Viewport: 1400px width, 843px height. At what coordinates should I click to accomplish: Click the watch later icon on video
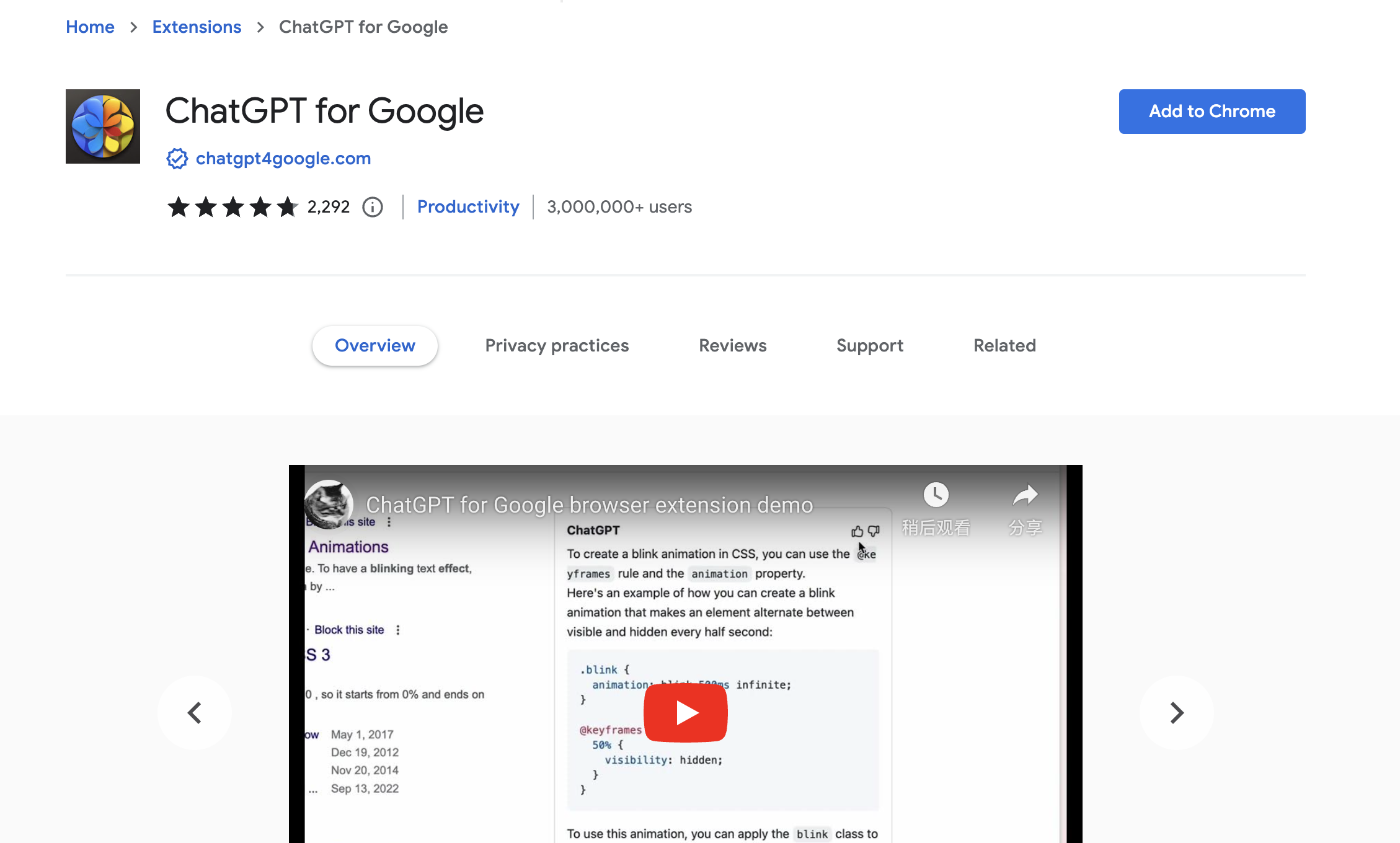(x=936, y=493)
